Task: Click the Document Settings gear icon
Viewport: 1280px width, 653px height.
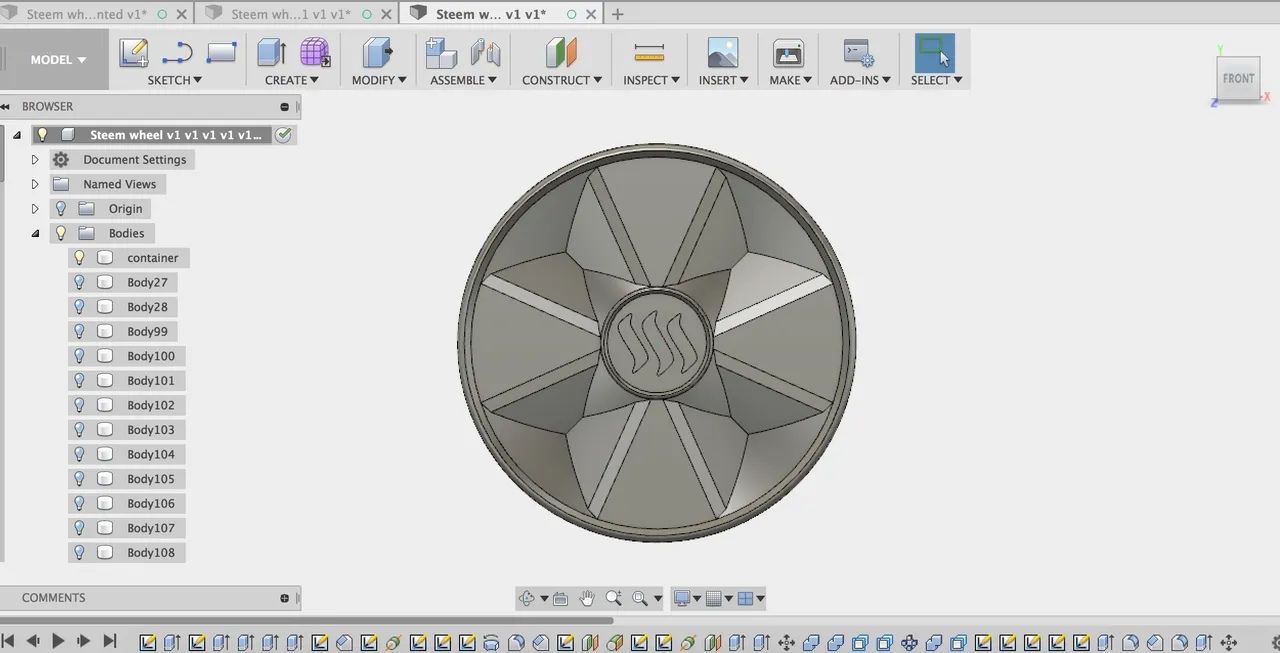Action: (61, 160)
